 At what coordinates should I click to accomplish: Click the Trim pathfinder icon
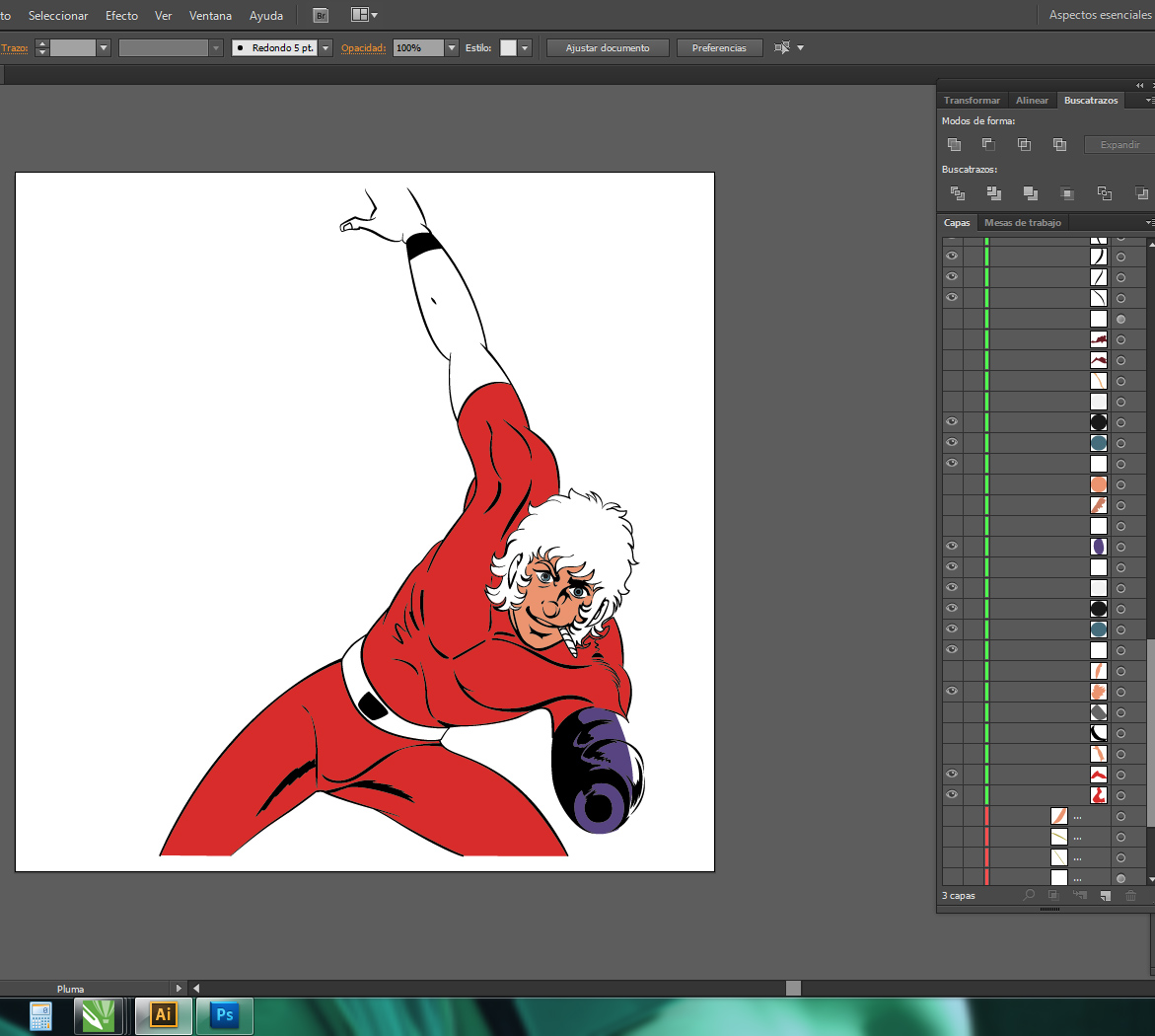pos(993,193)
